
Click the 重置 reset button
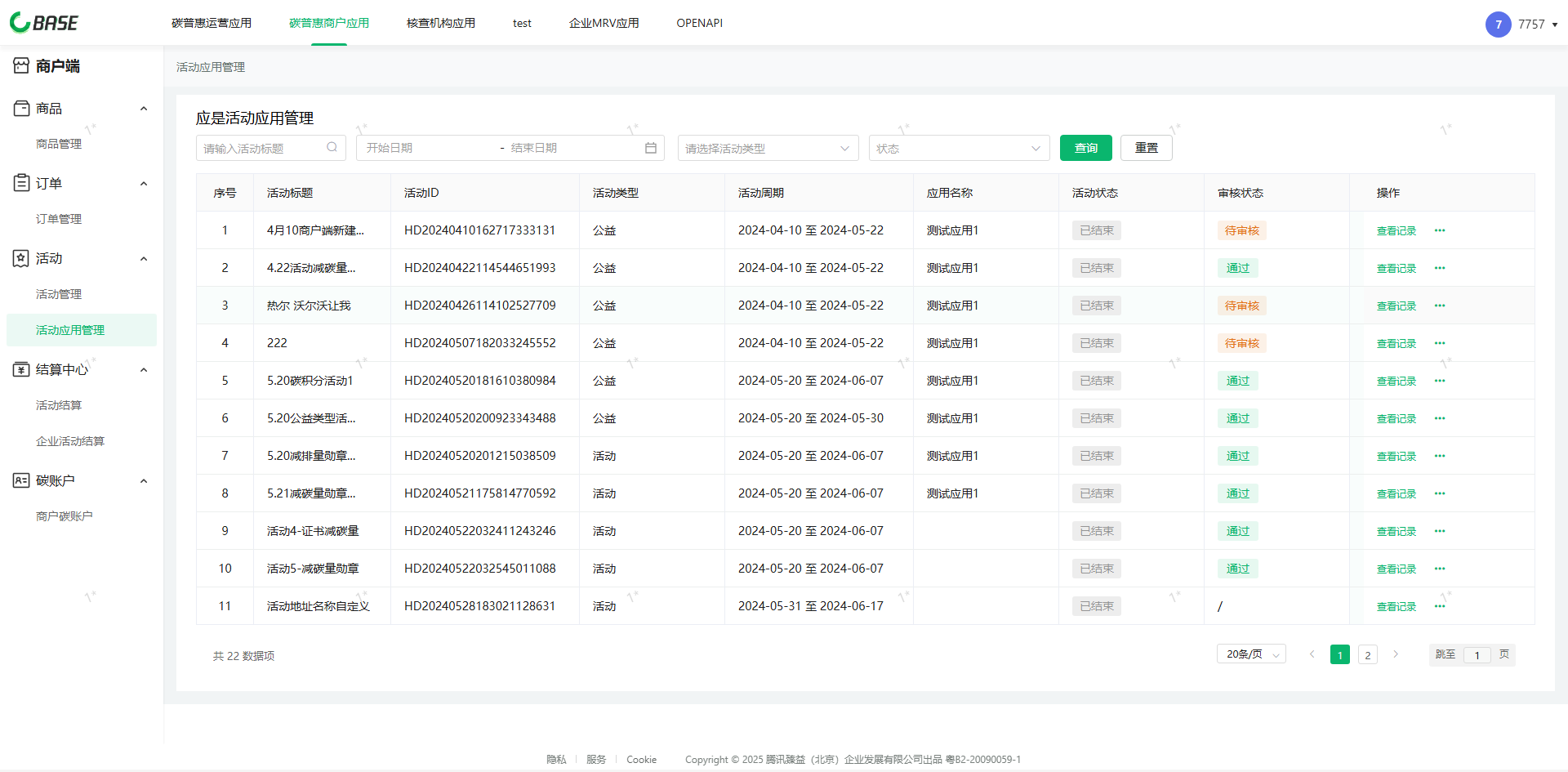click(x=1146, y=148)
